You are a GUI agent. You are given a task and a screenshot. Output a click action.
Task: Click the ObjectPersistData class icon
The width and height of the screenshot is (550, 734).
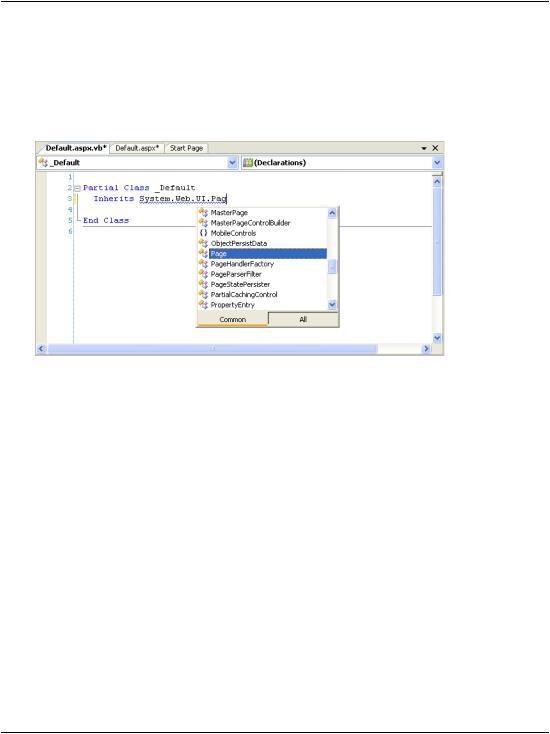(x=203, y=243)
